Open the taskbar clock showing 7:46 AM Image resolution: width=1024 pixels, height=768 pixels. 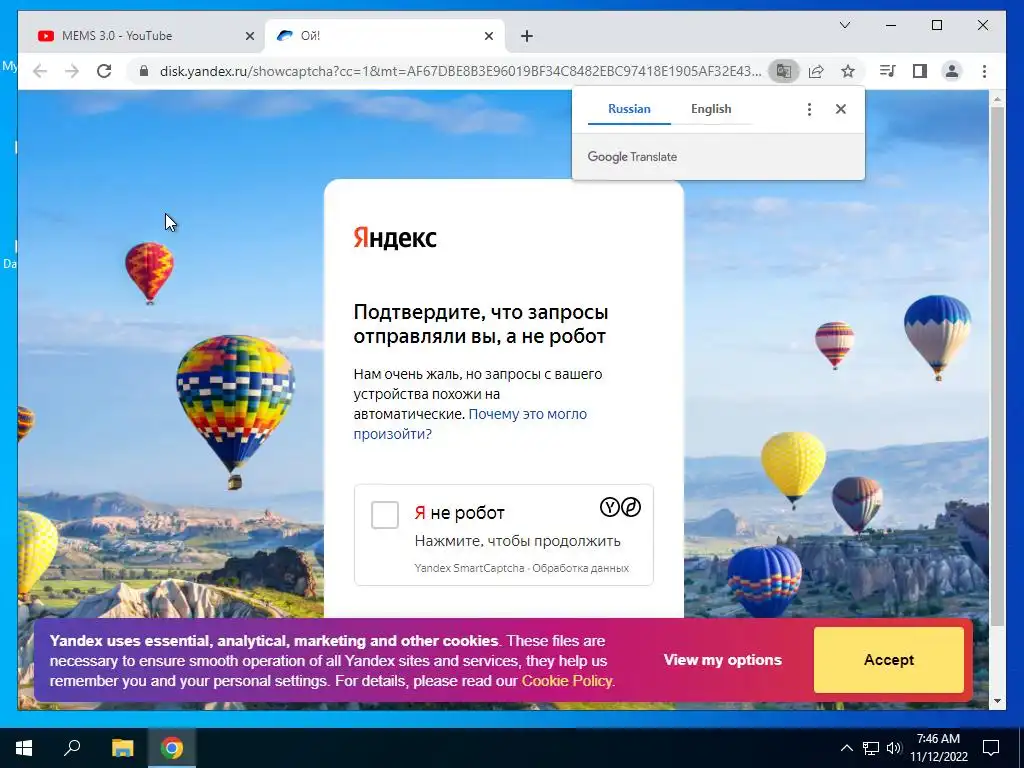point(938,748)
